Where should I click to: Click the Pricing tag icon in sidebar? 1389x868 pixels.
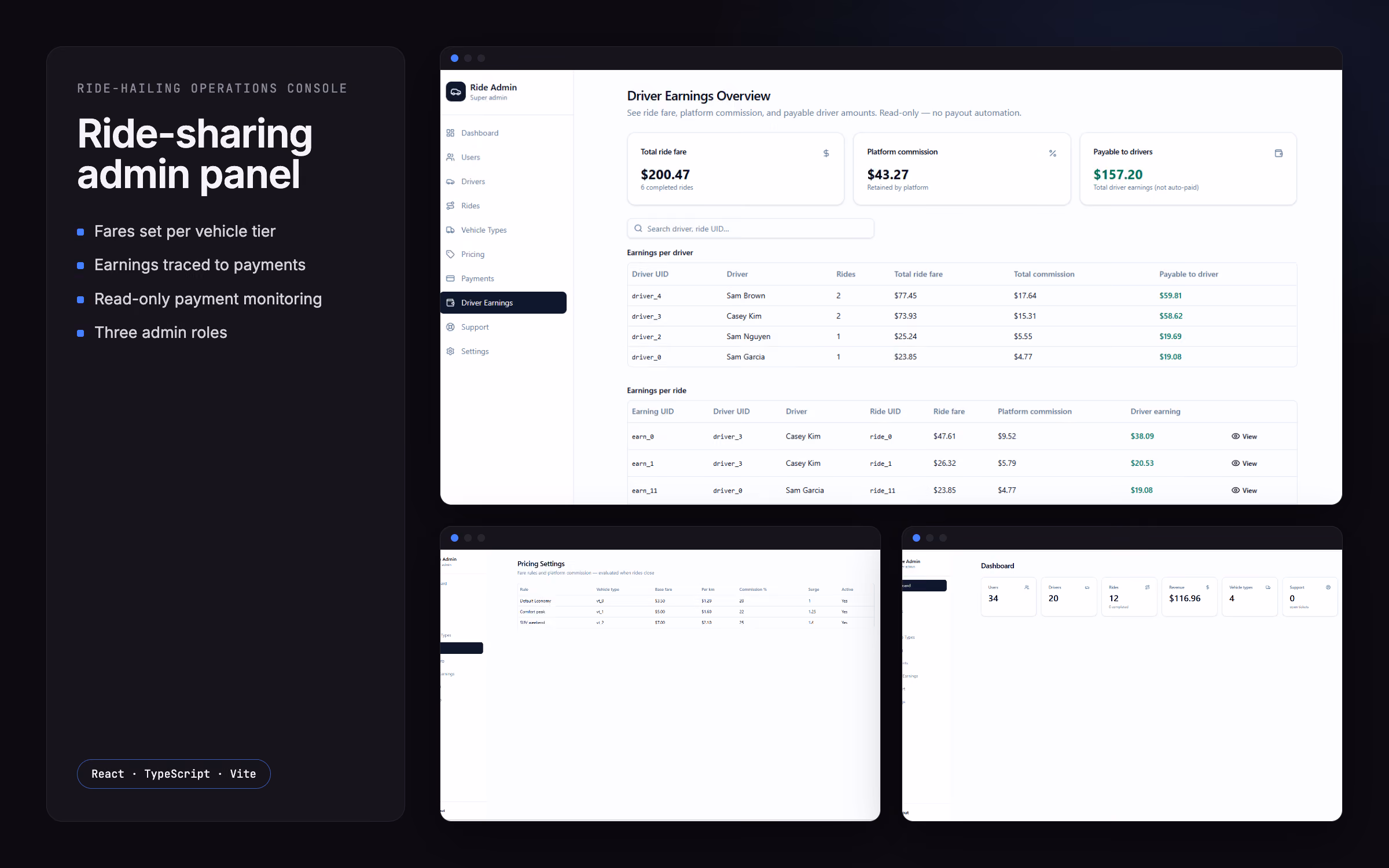(x=450, y=255)
